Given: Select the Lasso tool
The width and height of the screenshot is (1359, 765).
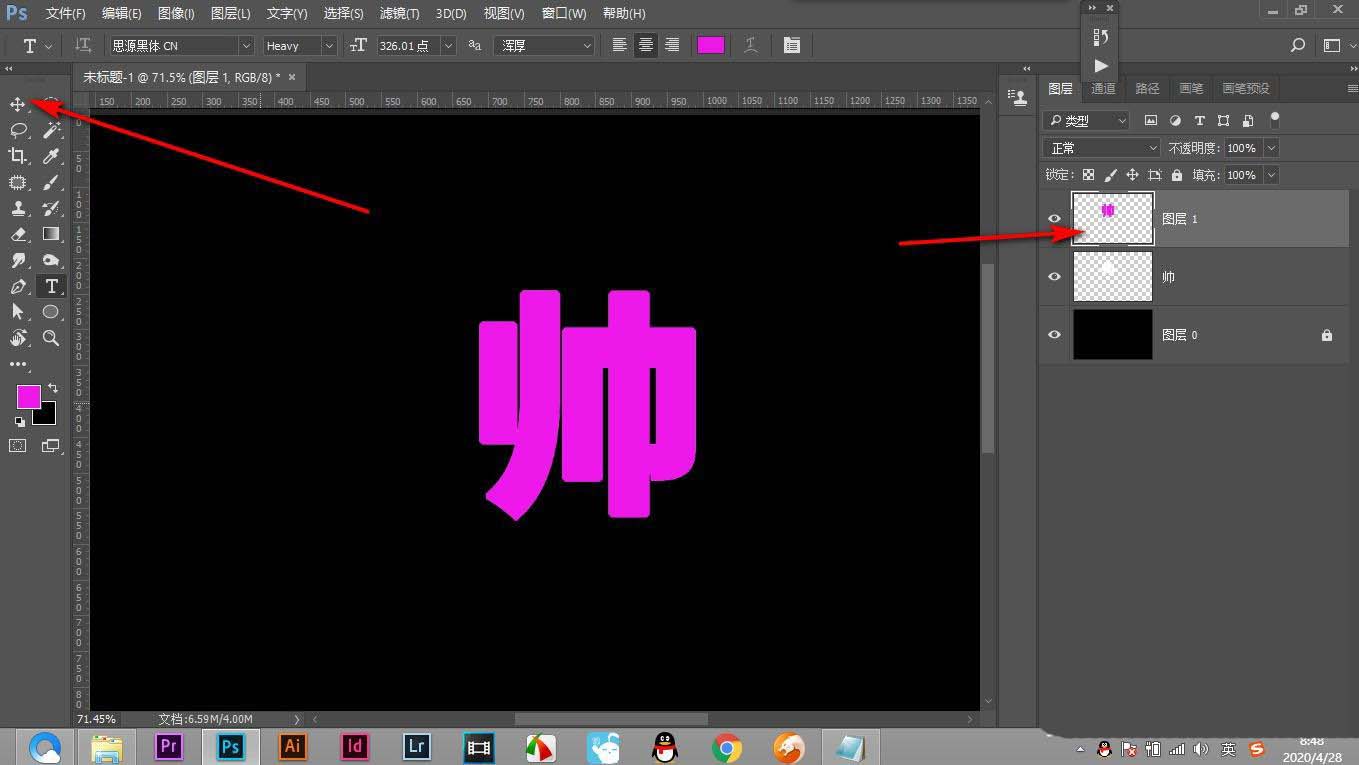Looking at the screenshot, I should pyautogui.click(x=18, y=130).
